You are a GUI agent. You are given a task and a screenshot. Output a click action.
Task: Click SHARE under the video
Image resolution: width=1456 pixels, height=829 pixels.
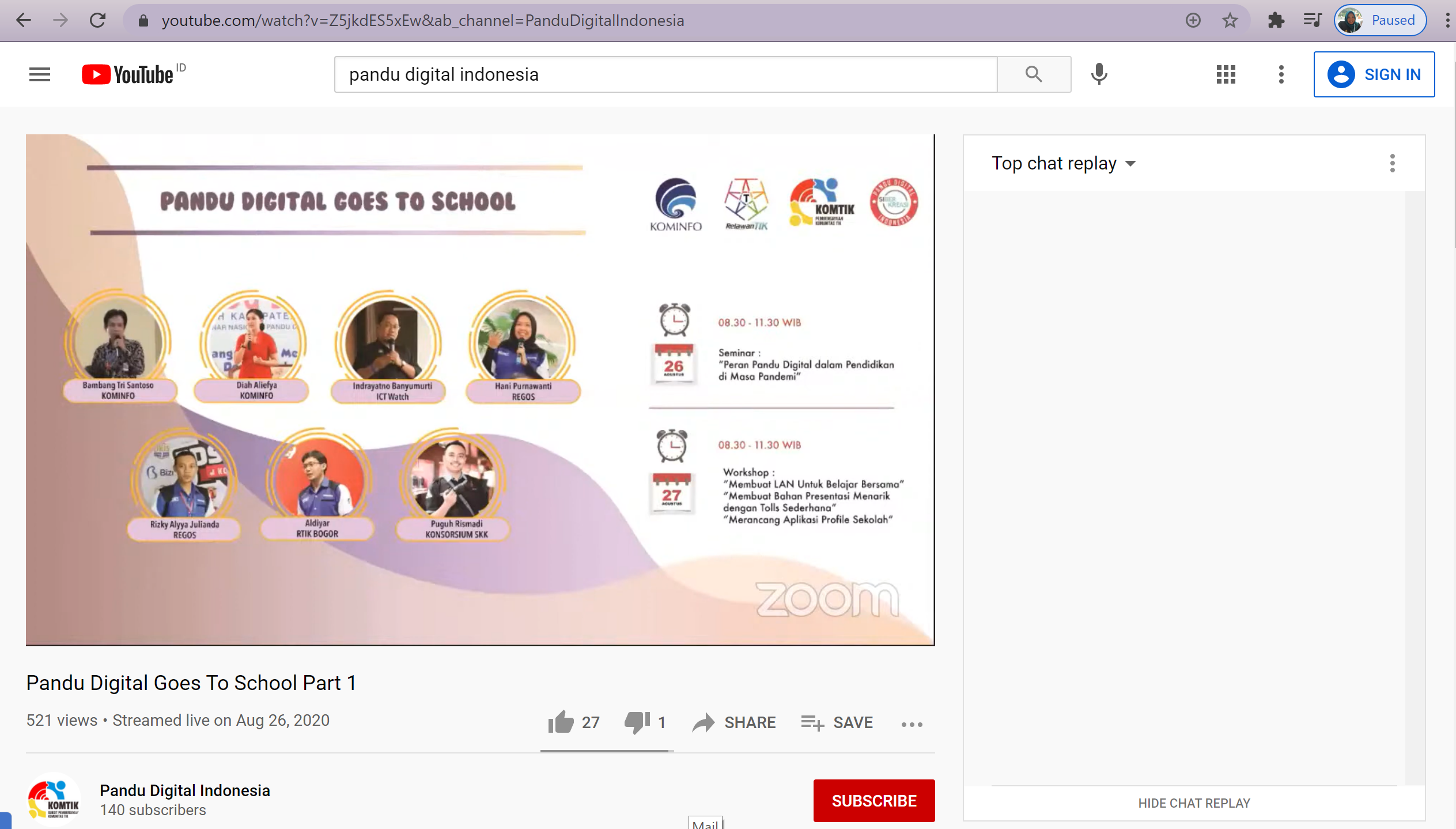734,722
